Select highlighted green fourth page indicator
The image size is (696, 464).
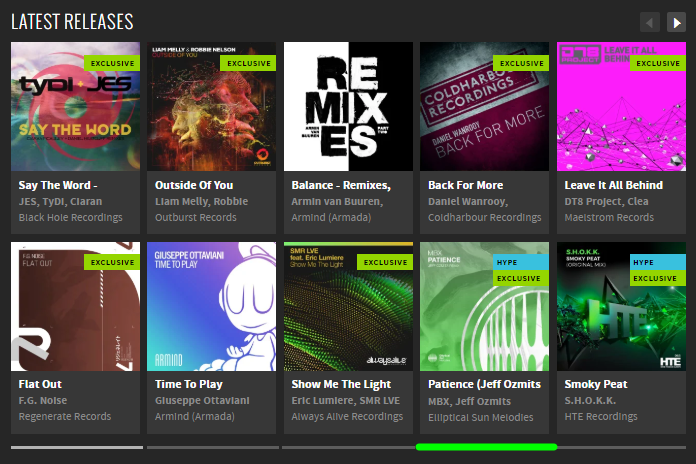[x=486, y=447]
